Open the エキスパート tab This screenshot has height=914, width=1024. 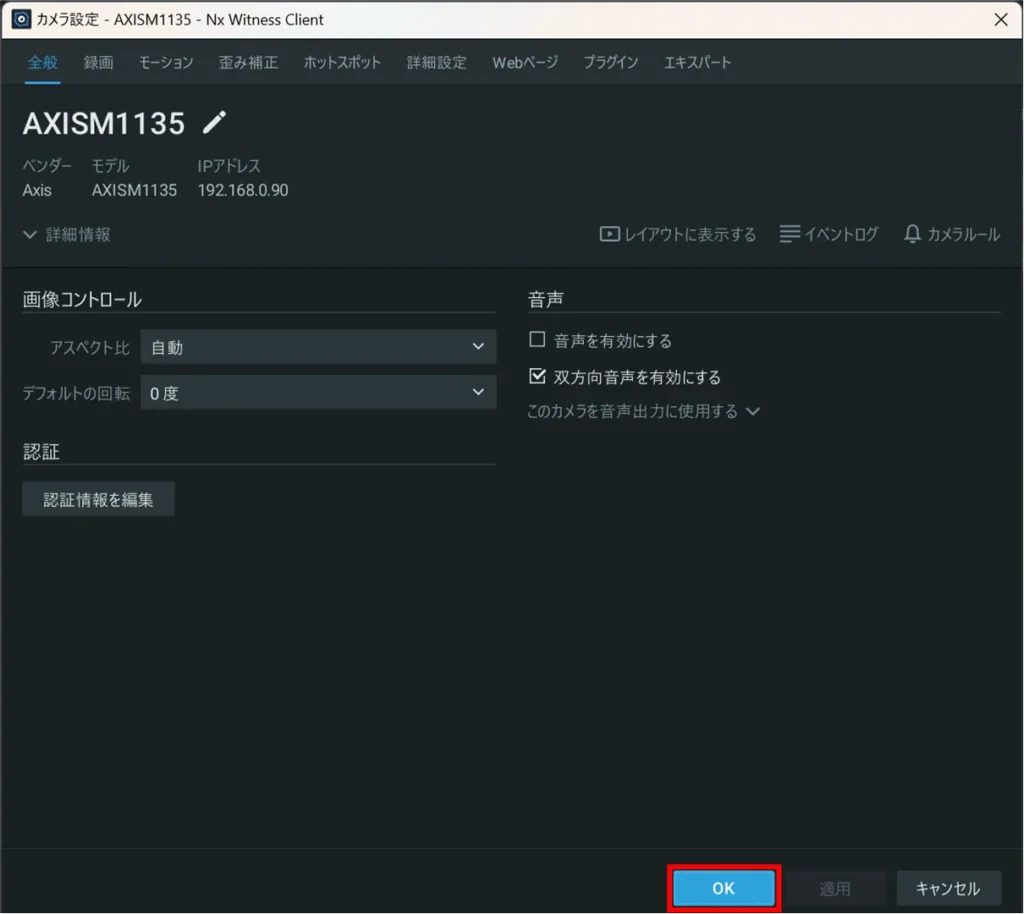pyautogui.click(x=697, y=62)
